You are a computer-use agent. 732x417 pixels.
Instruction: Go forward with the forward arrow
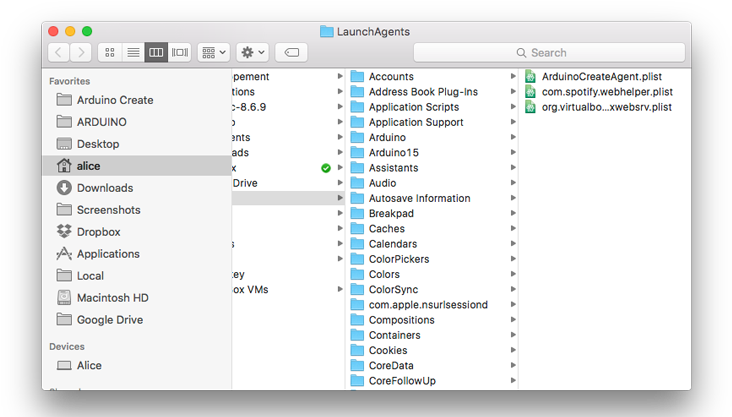[x=81, y=52]
